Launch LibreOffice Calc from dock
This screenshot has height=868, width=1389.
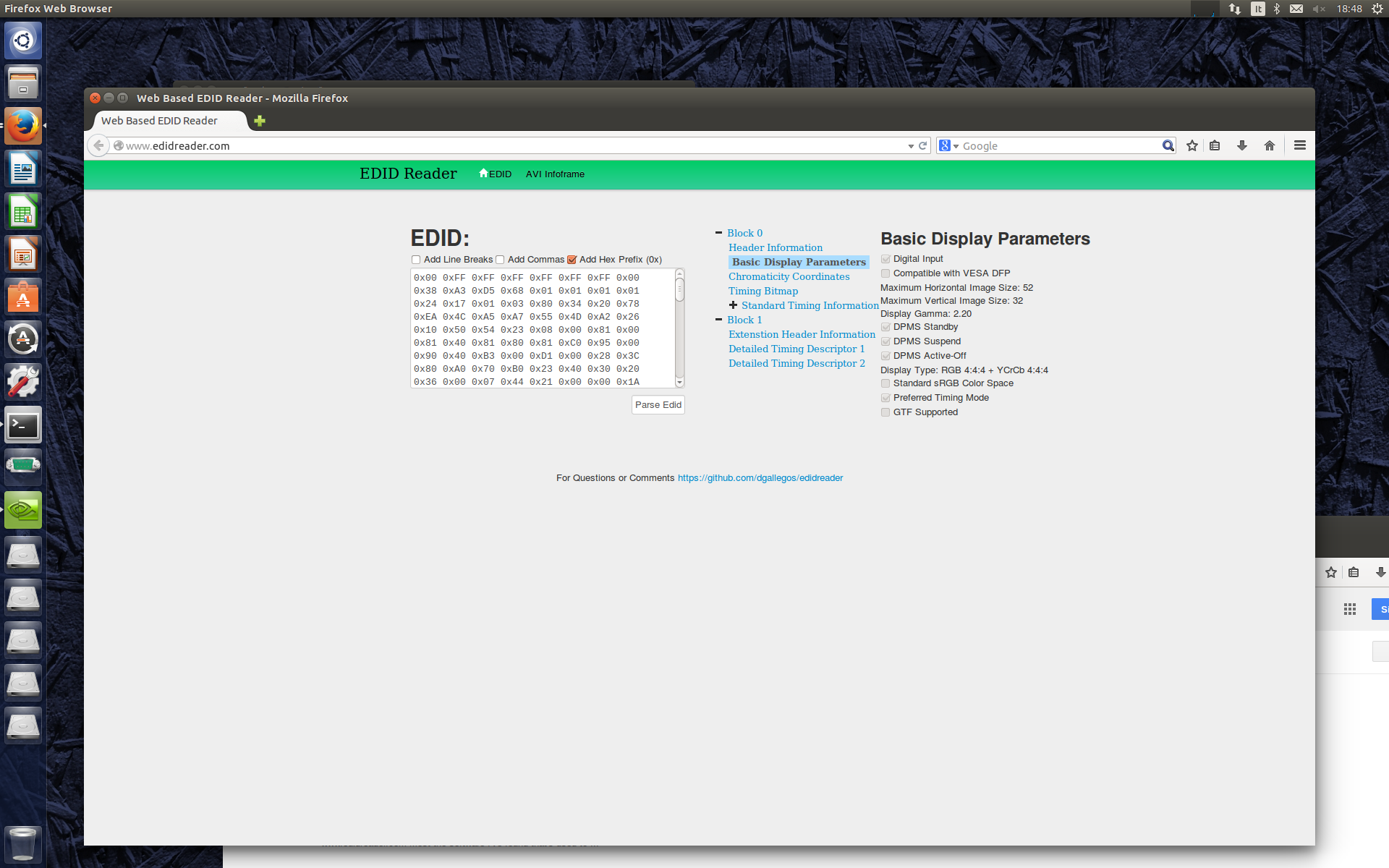point(23,211)
